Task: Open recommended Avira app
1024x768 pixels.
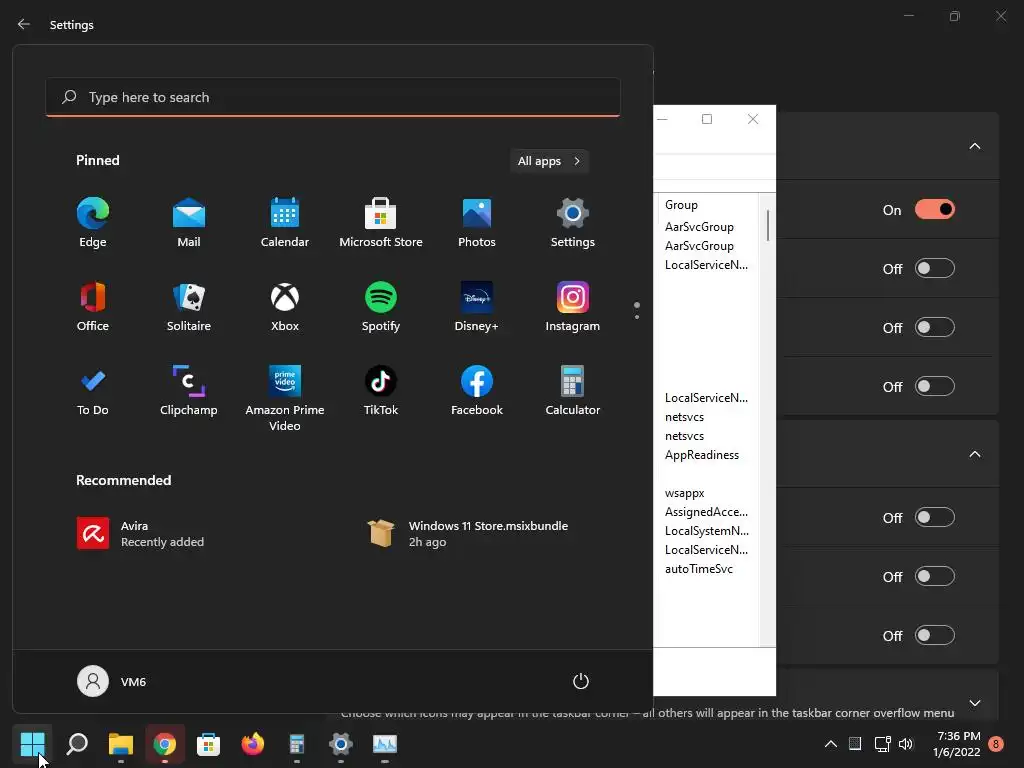Action: click(x=140, y=534)
